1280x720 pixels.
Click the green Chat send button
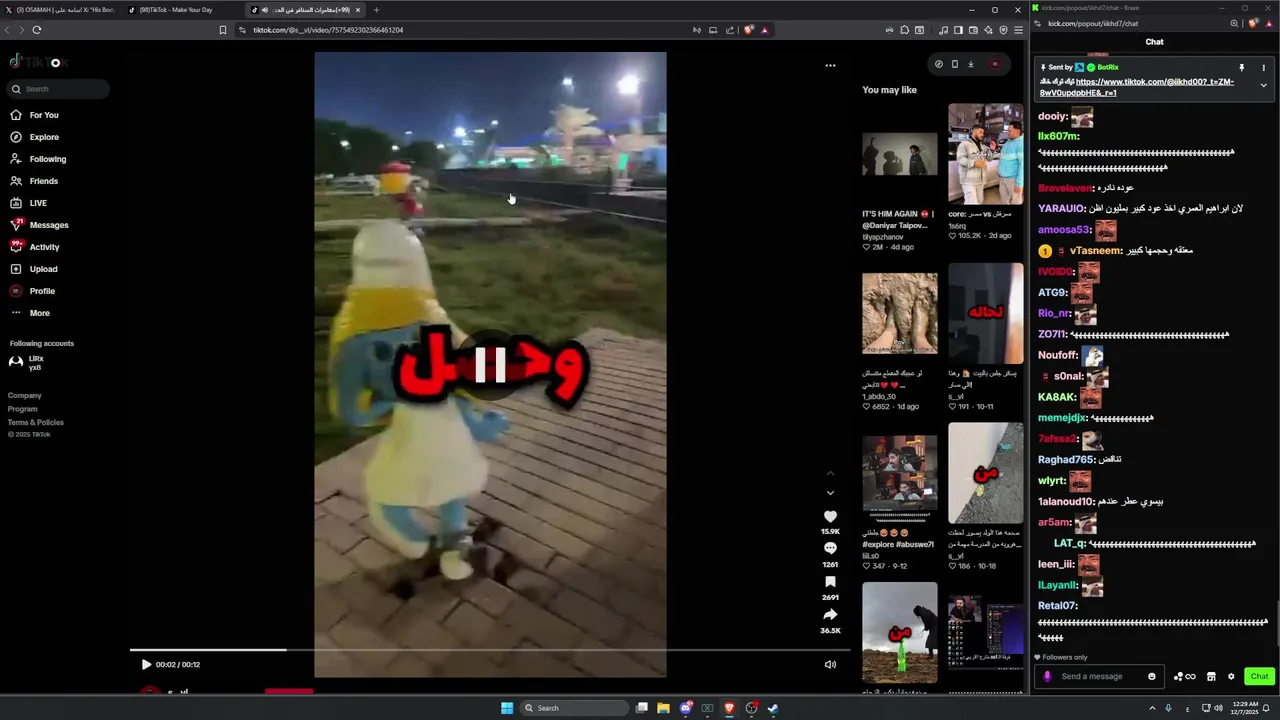click(1259, 676)
